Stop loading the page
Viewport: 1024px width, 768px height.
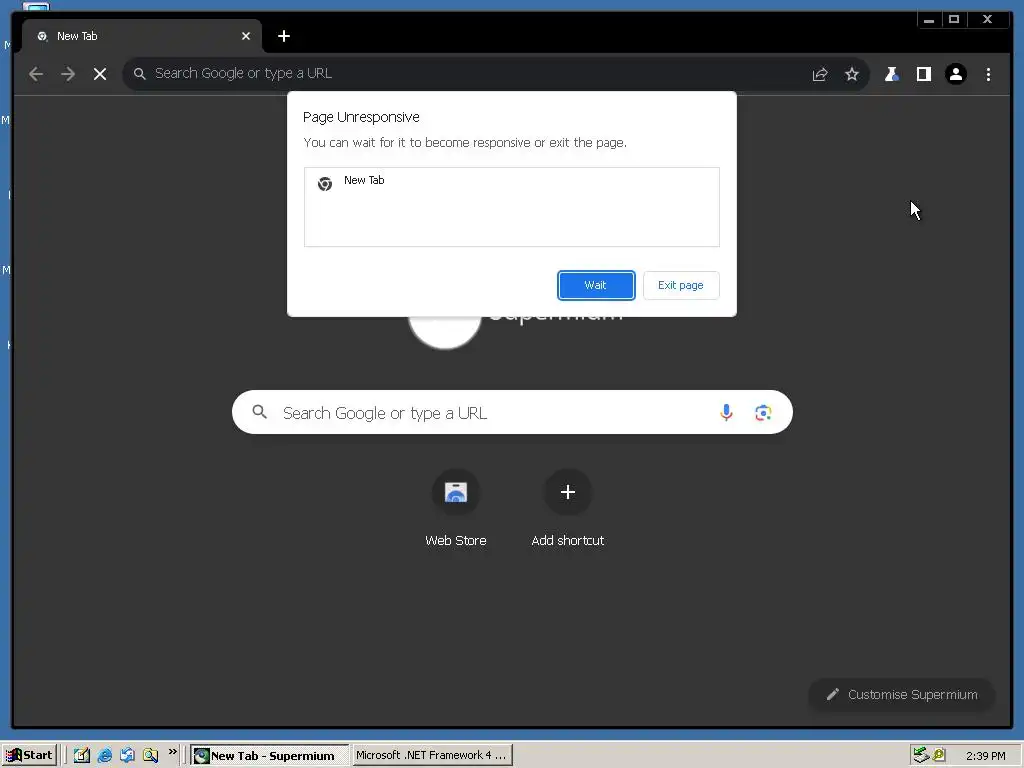(x=100, y=74)
